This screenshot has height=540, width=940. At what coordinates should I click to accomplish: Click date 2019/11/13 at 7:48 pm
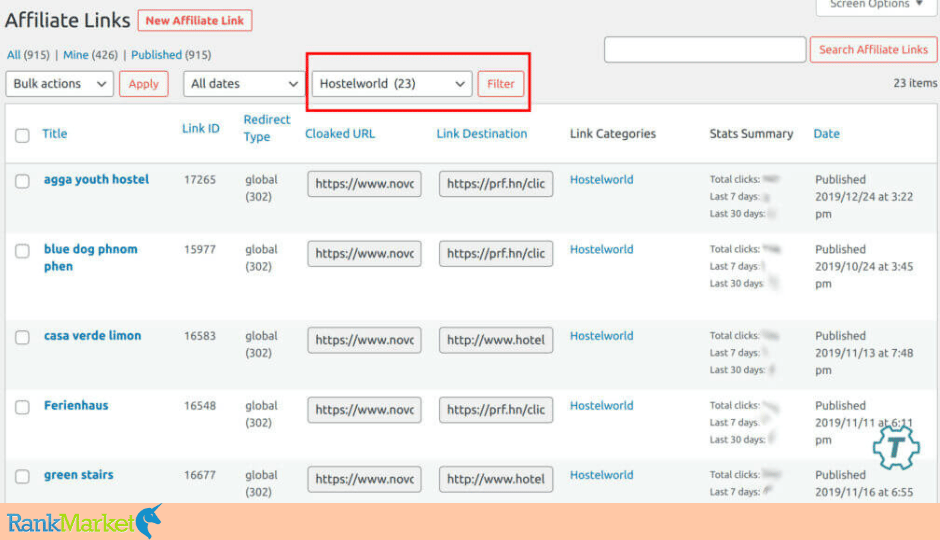[x=864, y=361]
